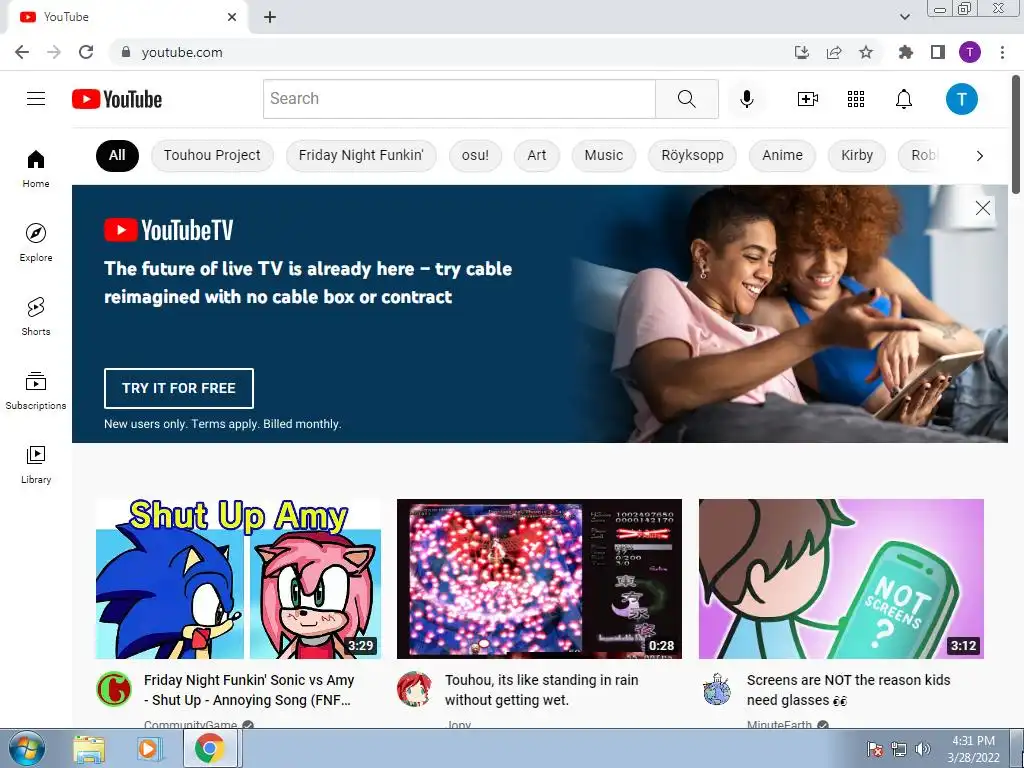Click the YouTubeTV banner logo
The image size is (1024, 768).
(168, 230)
